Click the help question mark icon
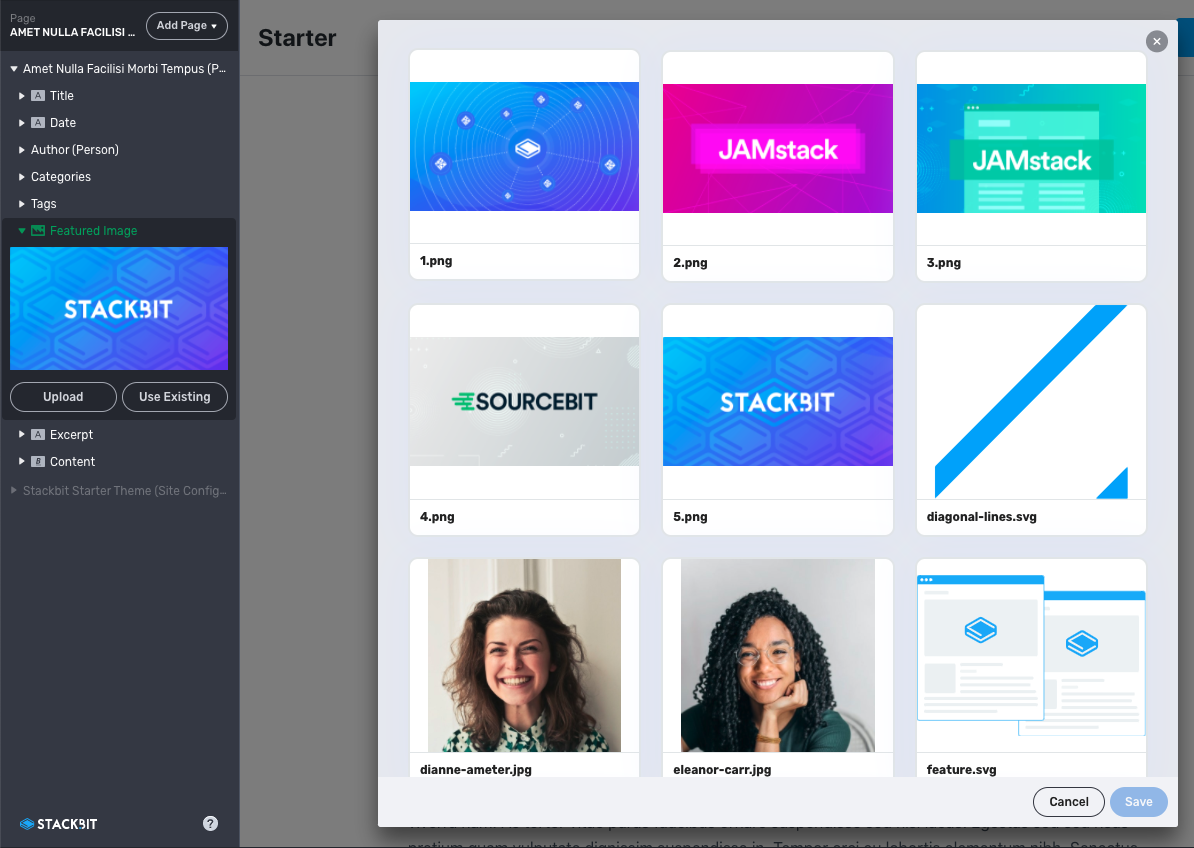 [x=210, y=823]
